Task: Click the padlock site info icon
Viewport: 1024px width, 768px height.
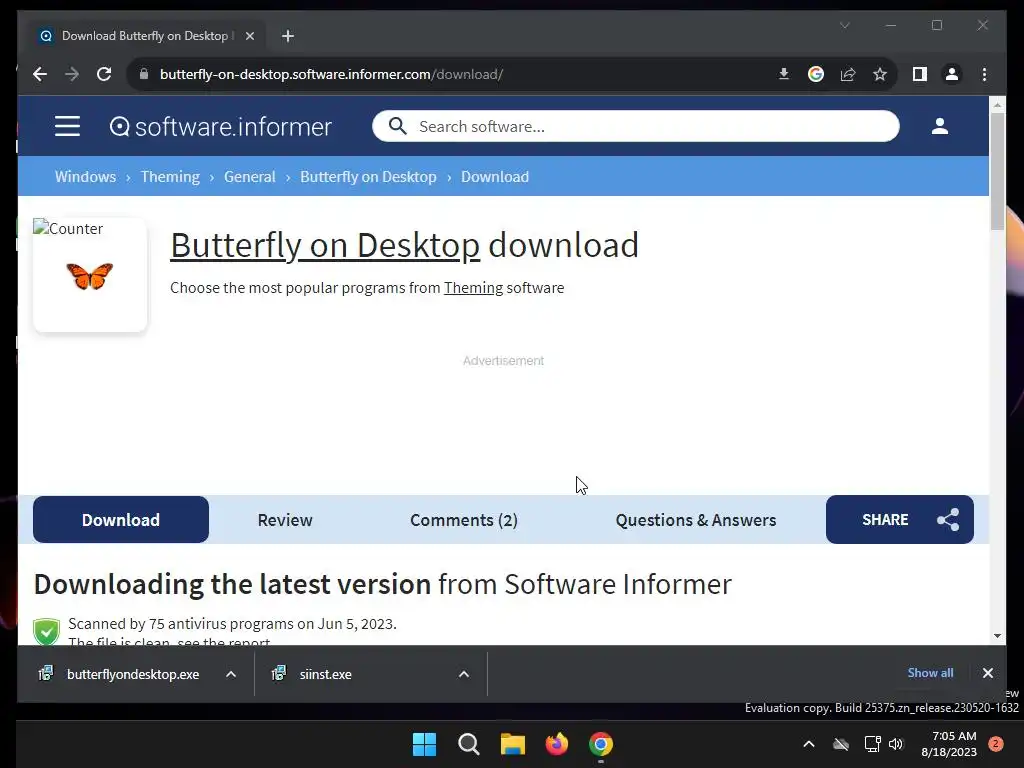Action: 144,74
